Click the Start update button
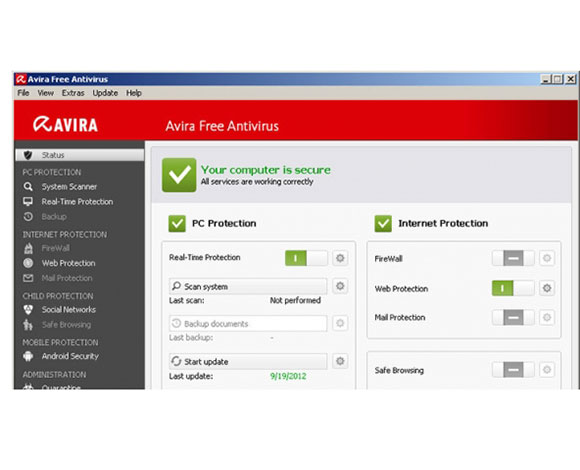Image resolution: width=580 pixels, height=470 pixels. pyautogui.click(x=248, y=361)
